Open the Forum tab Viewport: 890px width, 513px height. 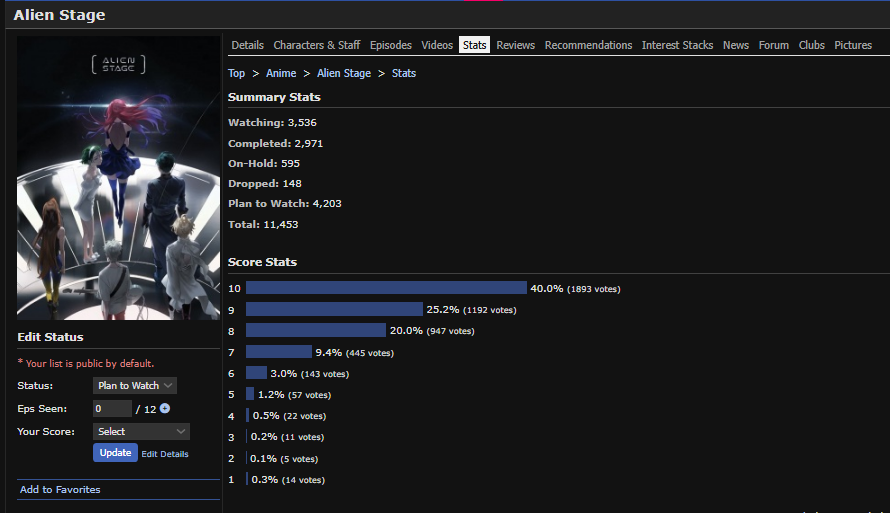coord(773,45)
